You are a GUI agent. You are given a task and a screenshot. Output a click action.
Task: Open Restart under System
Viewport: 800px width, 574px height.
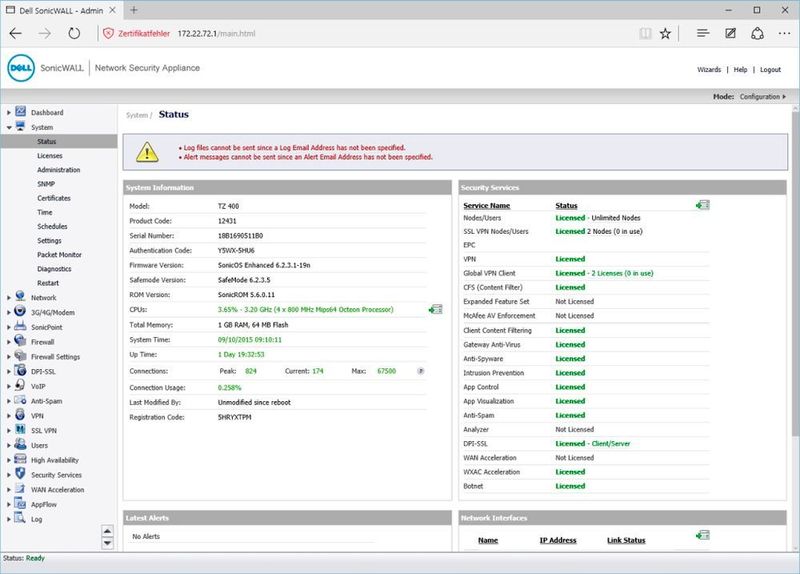(x=48, y=283)
